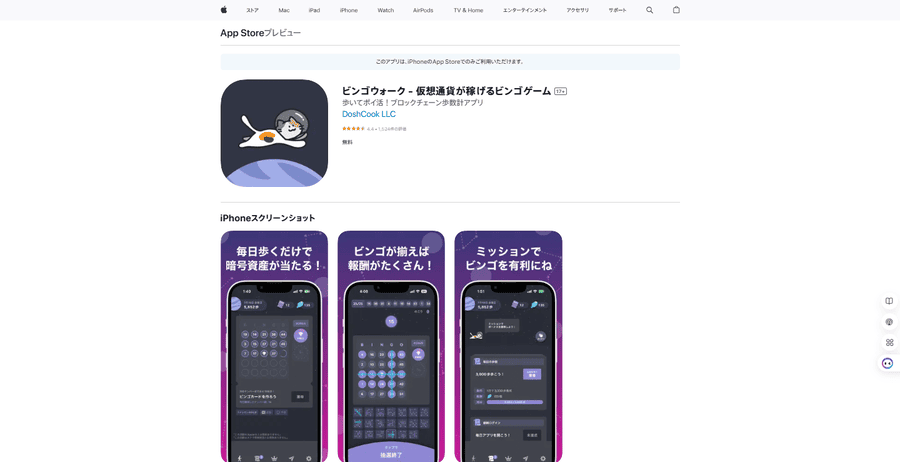View screenshot 毎日歩くだけで暗号資産が当たる
900x462 pixels.
click(x=274, y=346)
